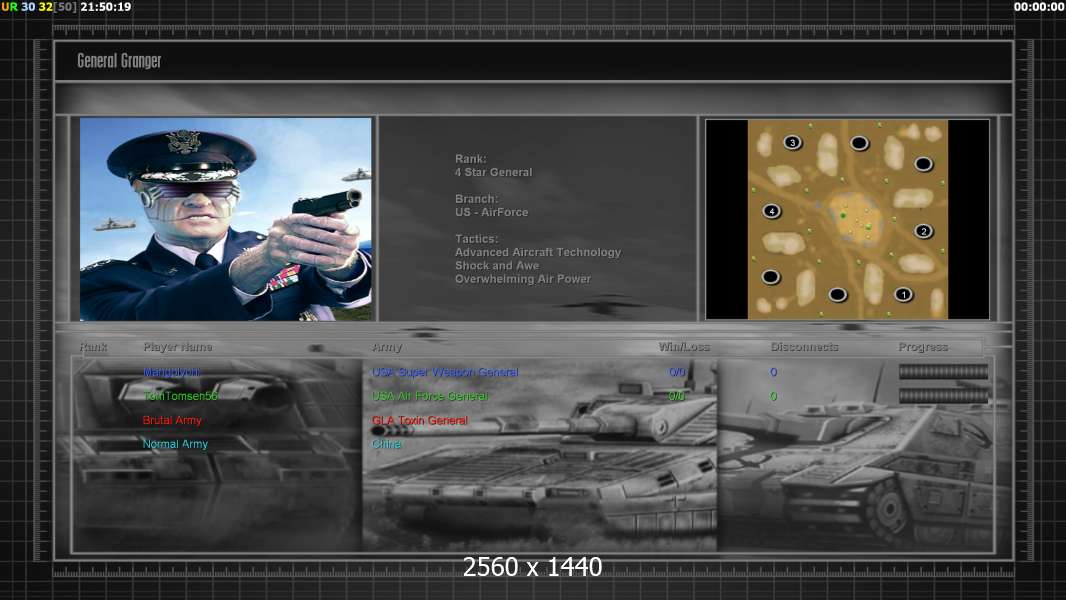Click the "Shock and Awe" tactic

497,266
